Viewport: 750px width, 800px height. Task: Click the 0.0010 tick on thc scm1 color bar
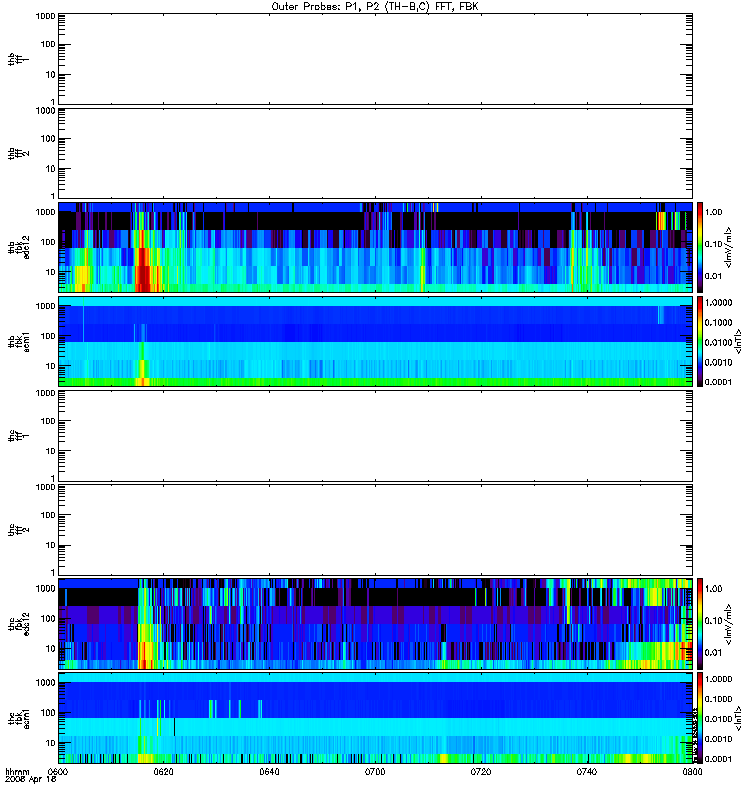718,739
